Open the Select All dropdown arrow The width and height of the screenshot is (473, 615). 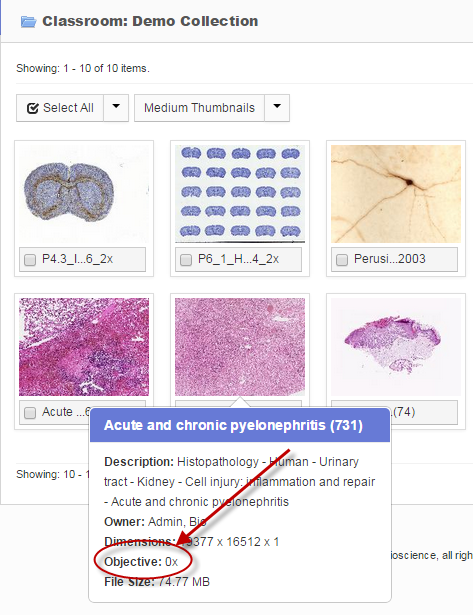click(116, 108)
